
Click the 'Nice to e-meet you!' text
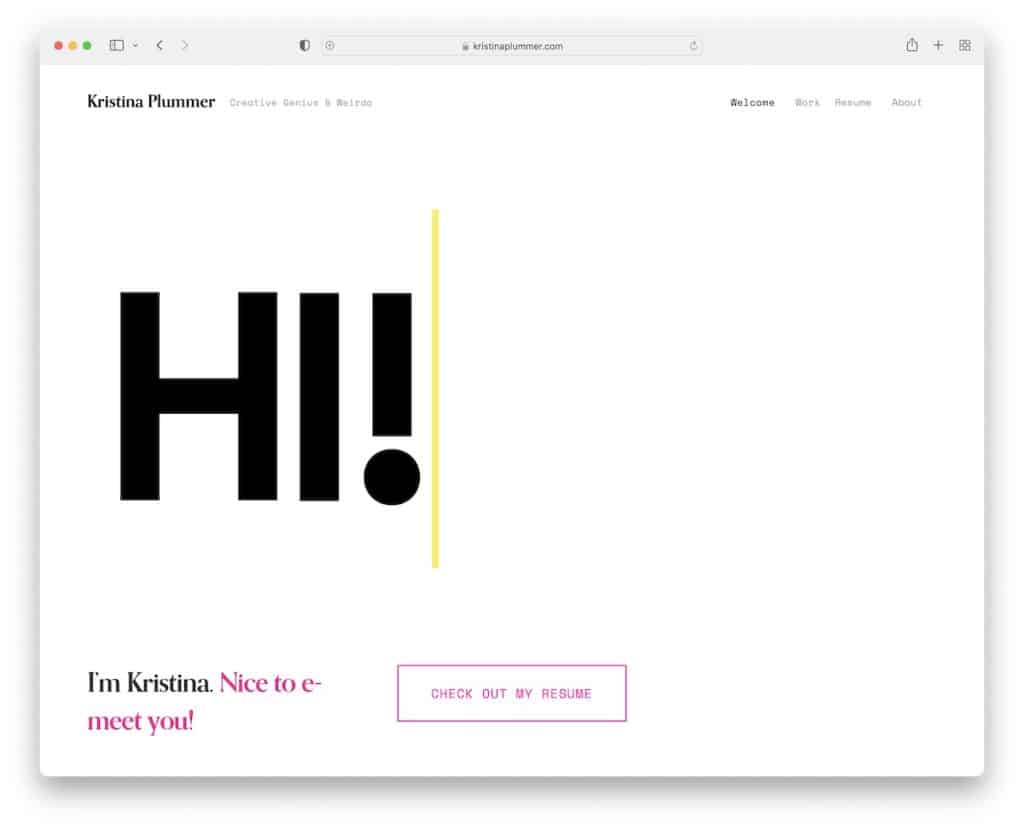point(204,702)
